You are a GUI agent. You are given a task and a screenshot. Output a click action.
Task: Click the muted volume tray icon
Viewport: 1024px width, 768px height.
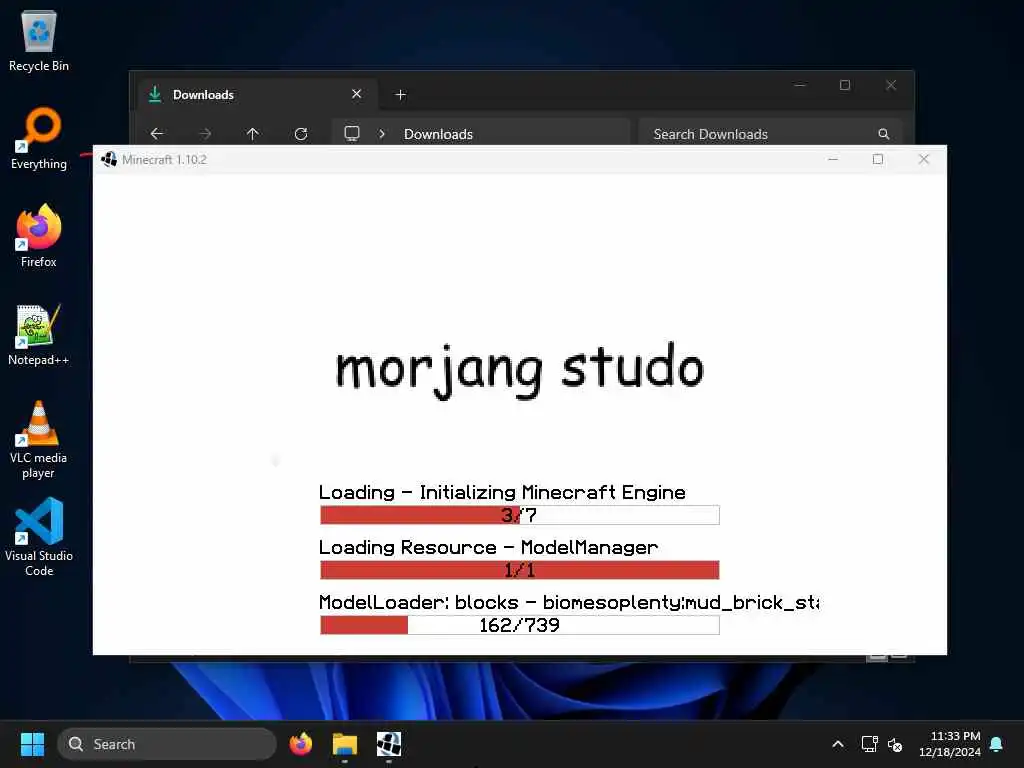pos(895,744)
